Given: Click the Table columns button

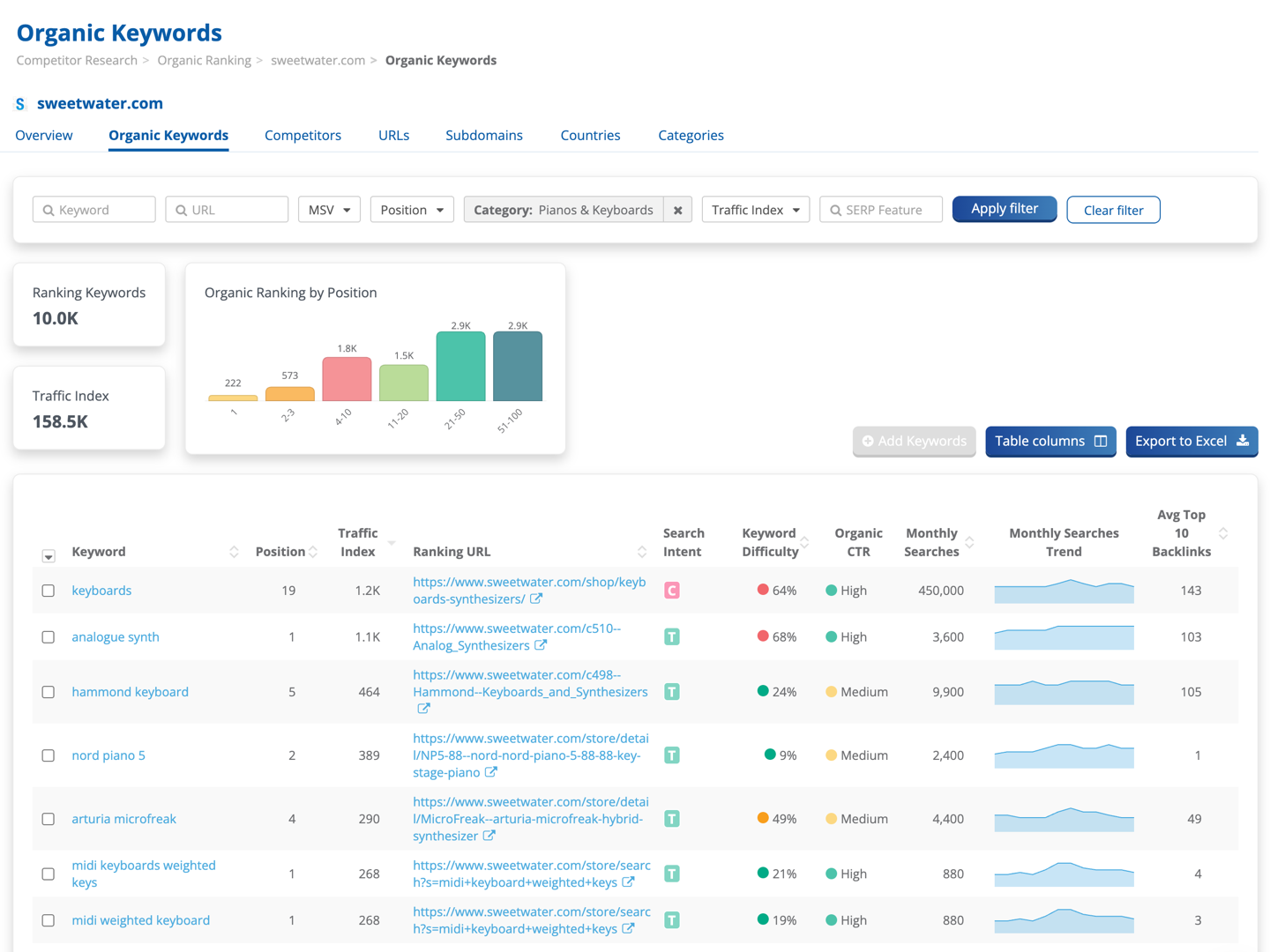Looking at the screenshot, I should [1050, 442].
